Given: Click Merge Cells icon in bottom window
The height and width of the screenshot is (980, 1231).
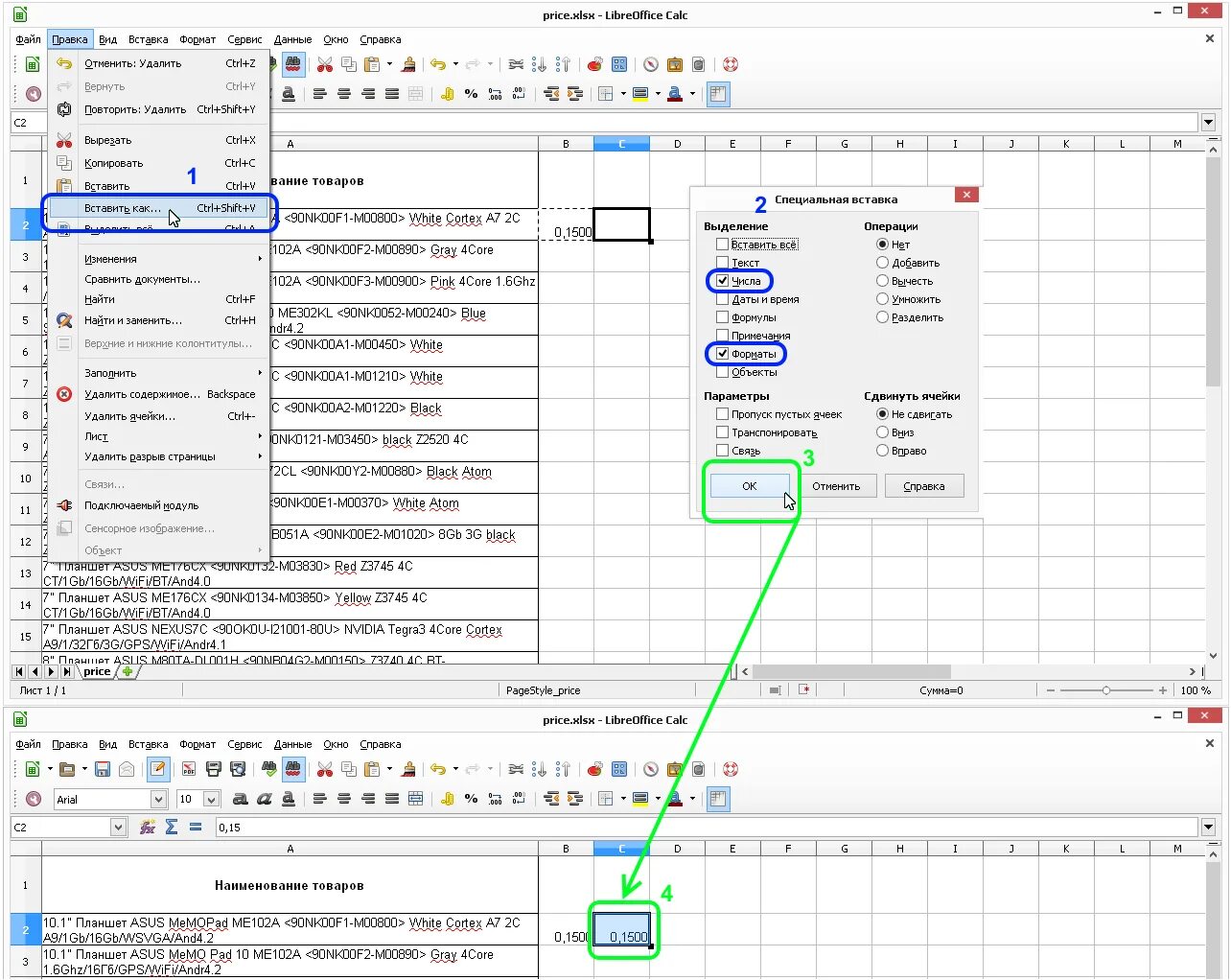Looking at the screenshot, I should pos(415,799).
